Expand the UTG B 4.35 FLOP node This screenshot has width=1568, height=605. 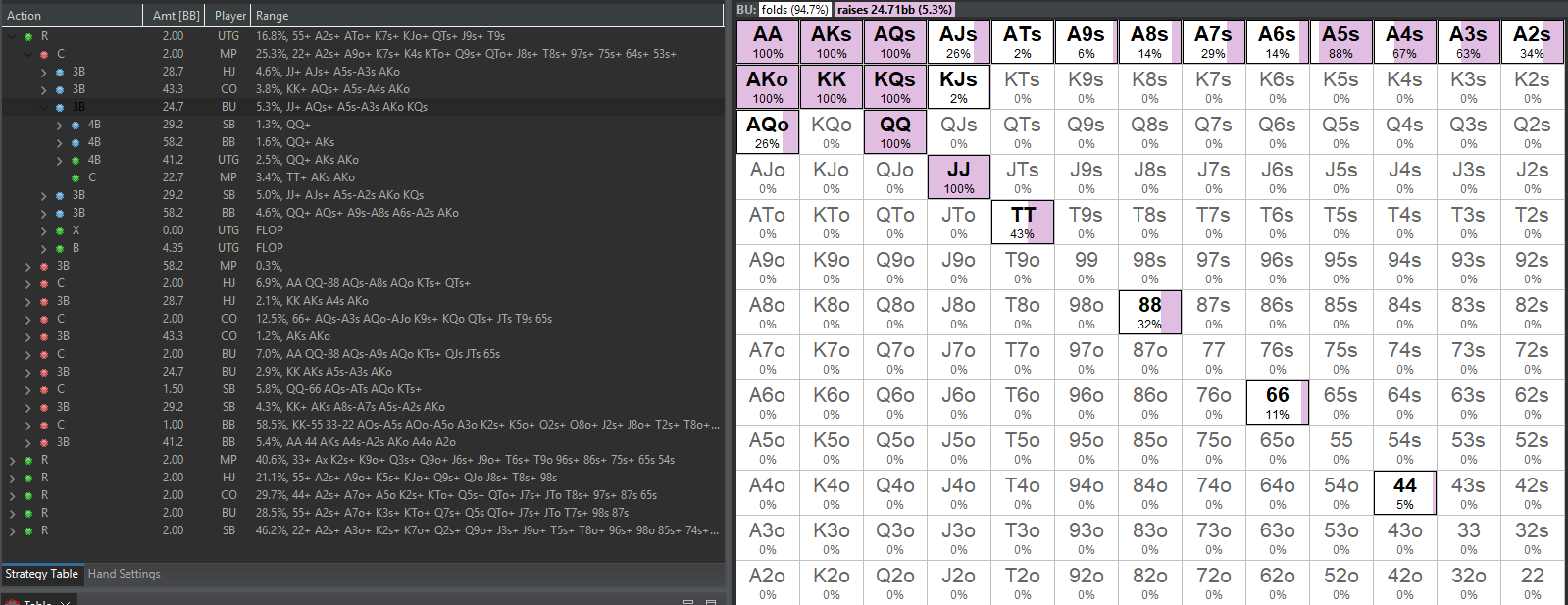(x=44, y=248)
